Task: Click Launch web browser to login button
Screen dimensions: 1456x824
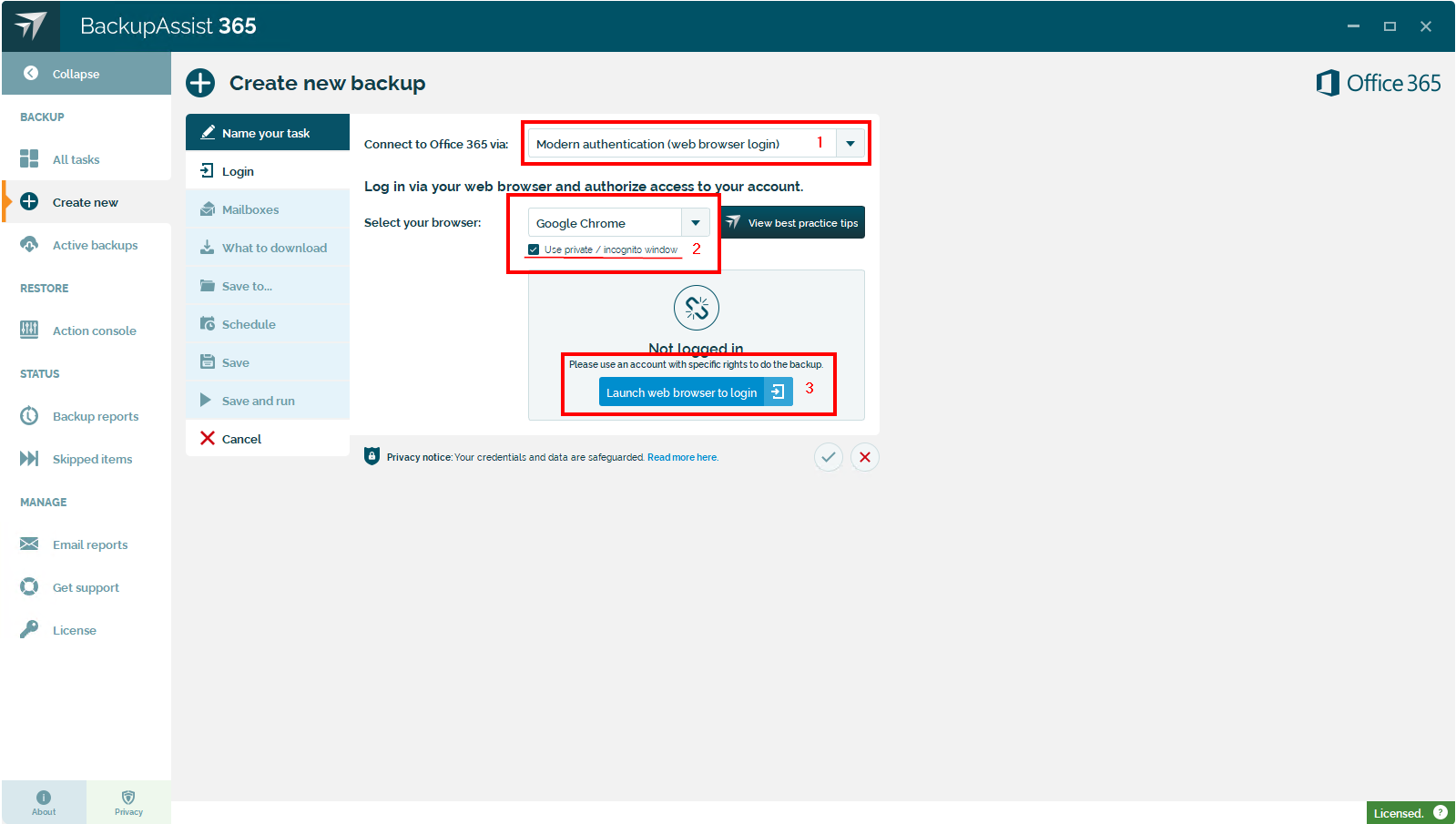Action: [x=696, y=392]
